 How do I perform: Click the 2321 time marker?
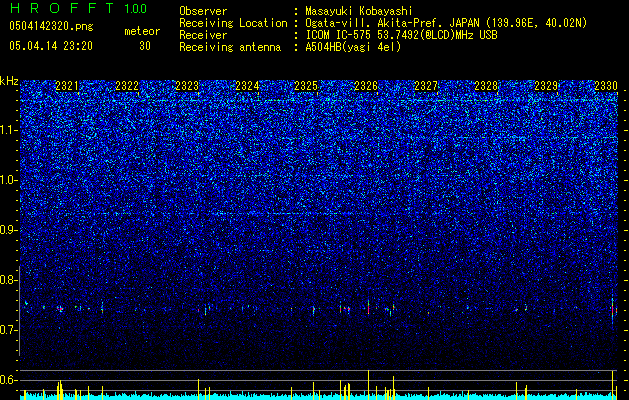tap(67, 86)
